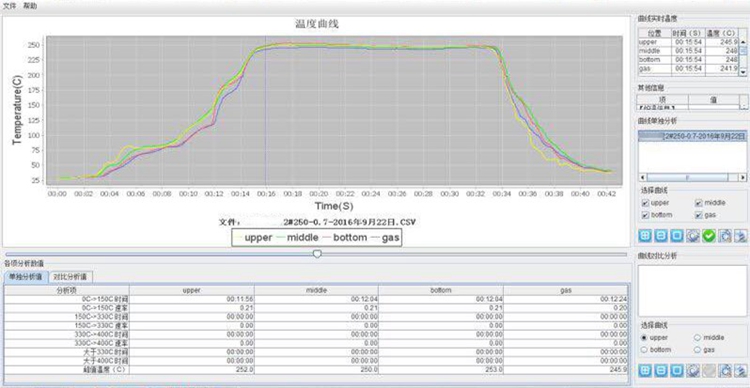Click up arrow of realtime temperature table scrollbar
The image size is (750, 388).
point(743,42)
